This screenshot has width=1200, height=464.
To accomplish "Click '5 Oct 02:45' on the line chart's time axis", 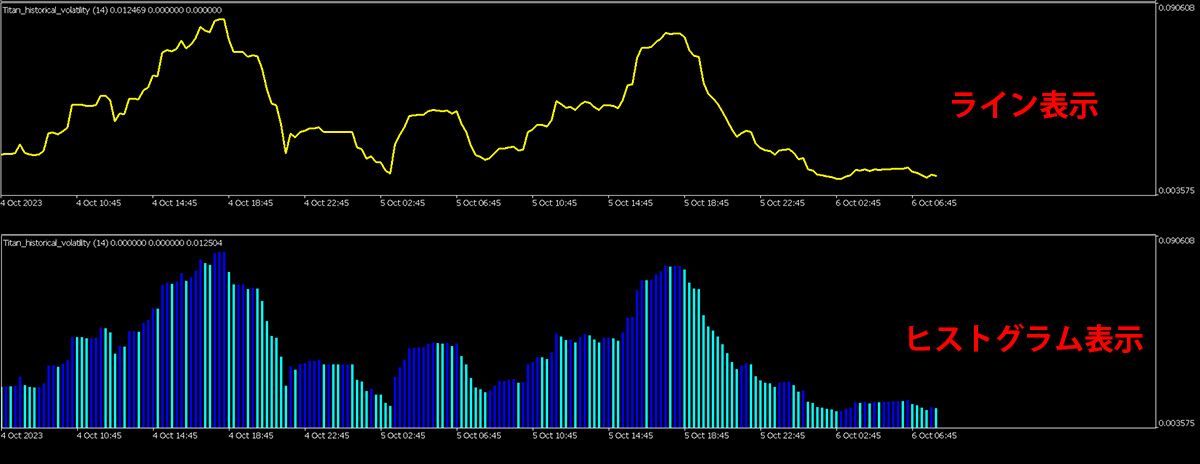I will tap(403, 202).
